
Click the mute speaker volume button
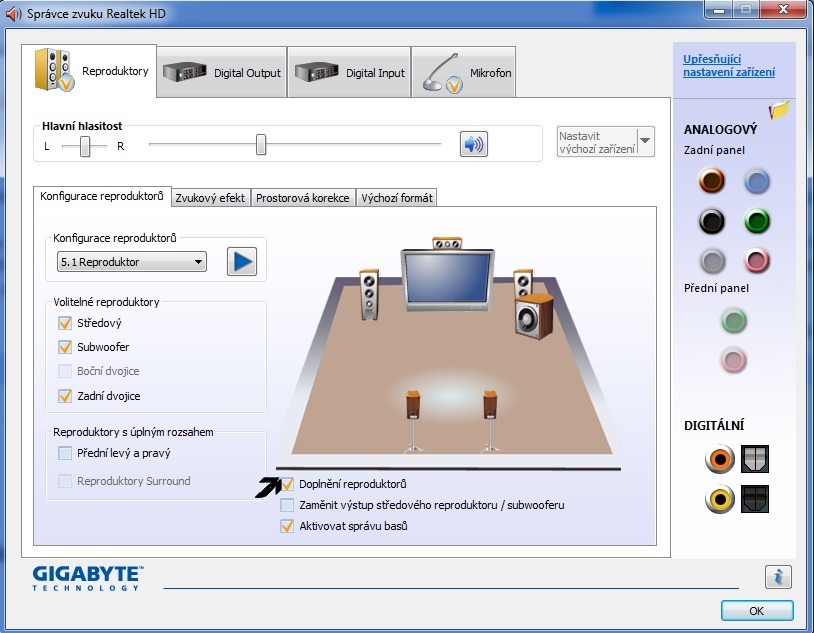coord(473,144)
